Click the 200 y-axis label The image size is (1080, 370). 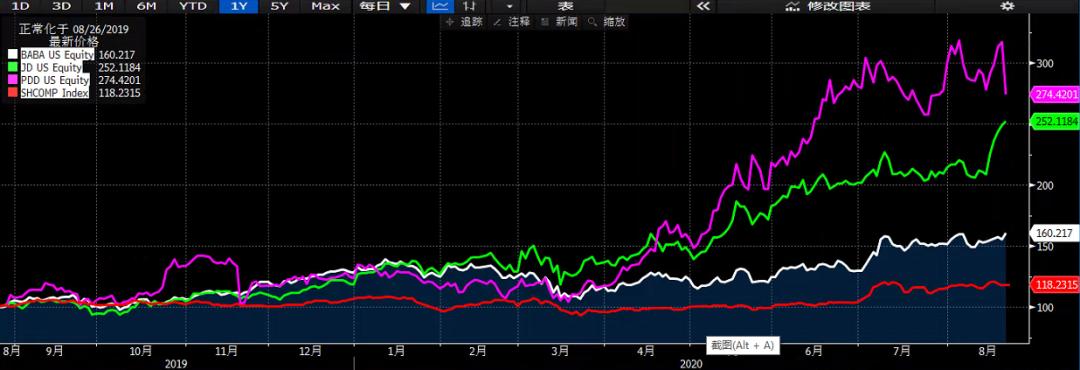[1045, 185]
